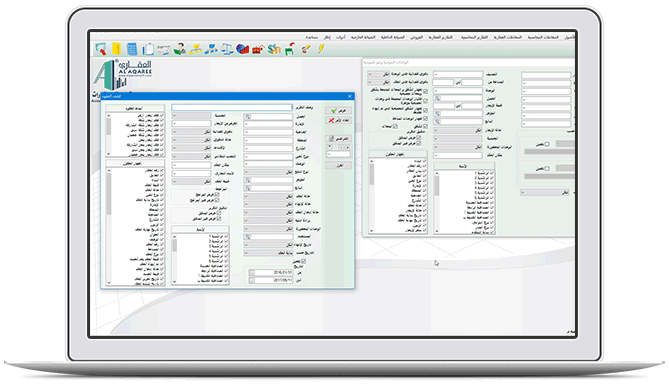Viewport: 669px width, 388px height.
Task: Toggle first checkbox in top-left dialog list
Action: (162, 116)
